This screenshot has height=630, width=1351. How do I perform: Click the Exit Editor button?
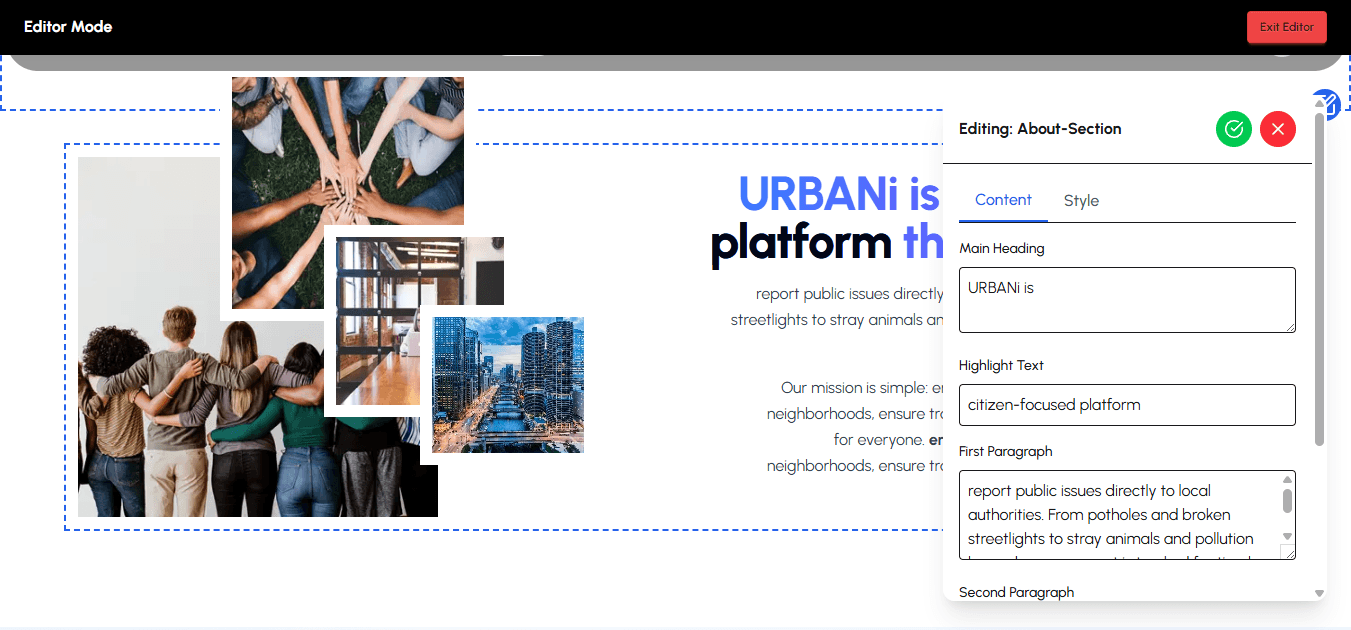[x=1287, y=27]
